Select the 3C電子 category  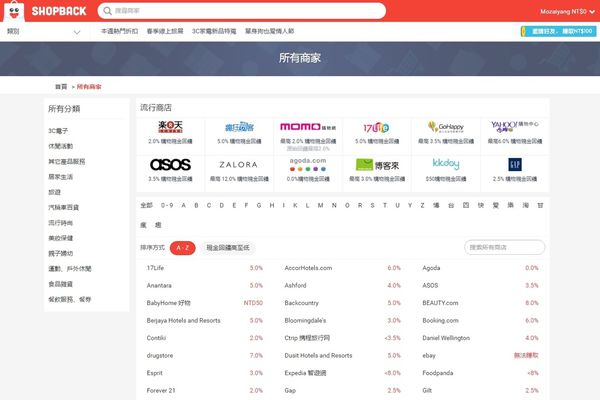point(58,131)
